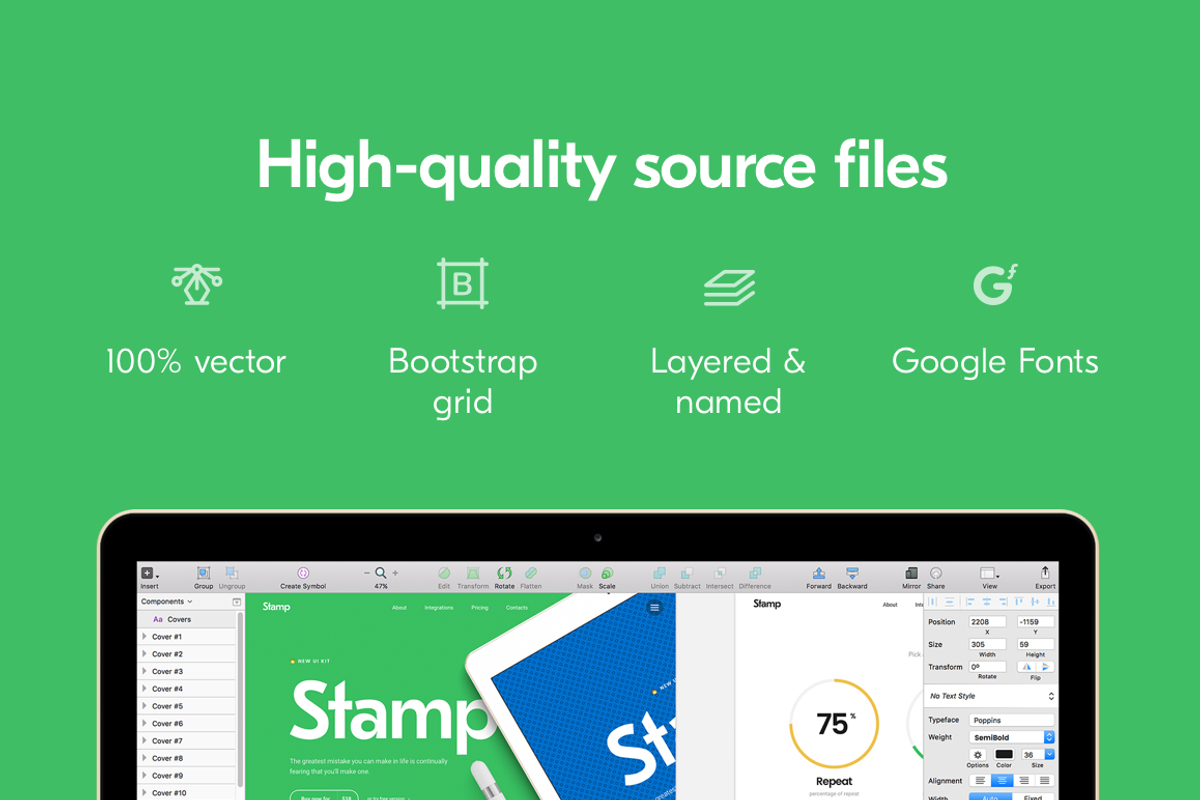This screenshot has width=1200, height=800.
Task: Click the Scale tool icon
Action: [605, 573]
